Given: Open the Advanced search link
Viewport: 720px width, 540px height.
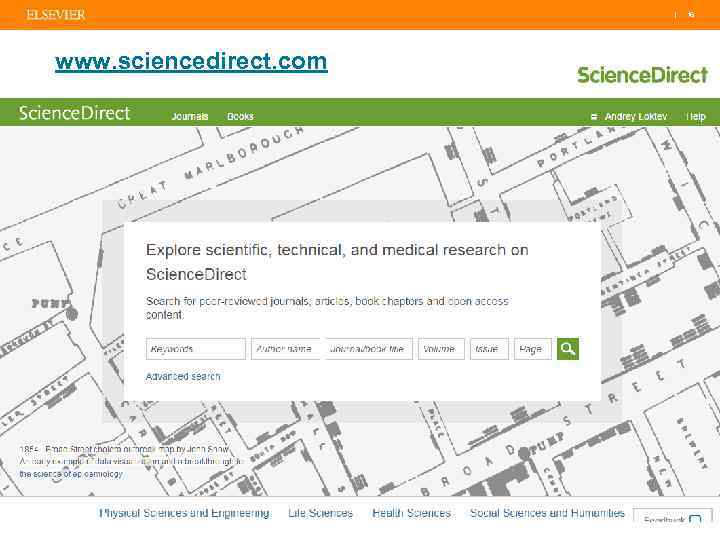Looking at the screenshot, I should tap(183, 377).
